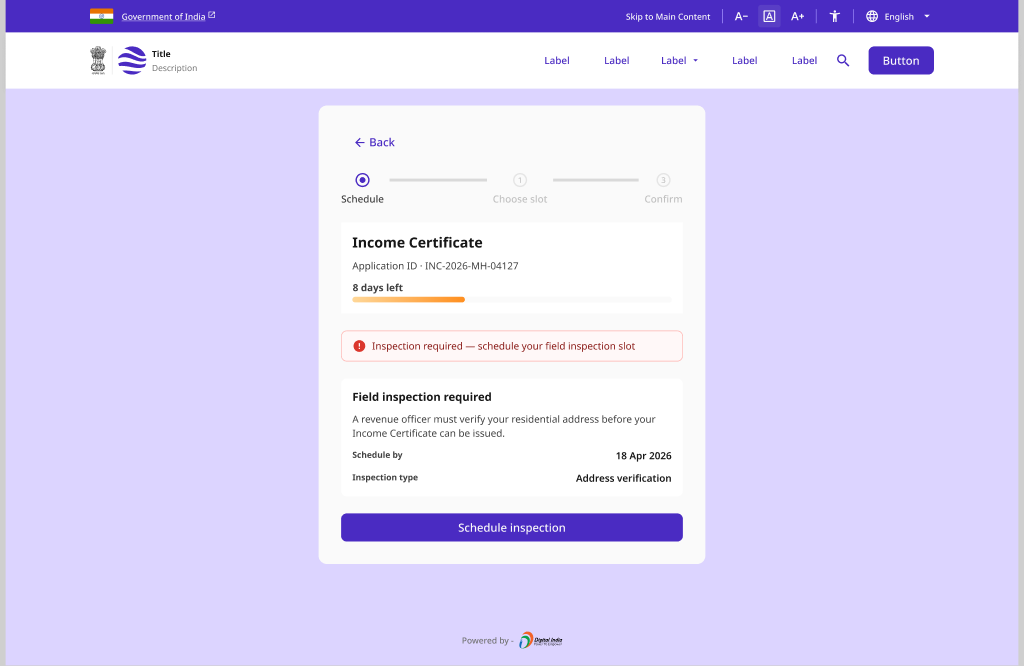Increase font size with A+ icon
The image size is (1024, 666).
tap(797, 16)
